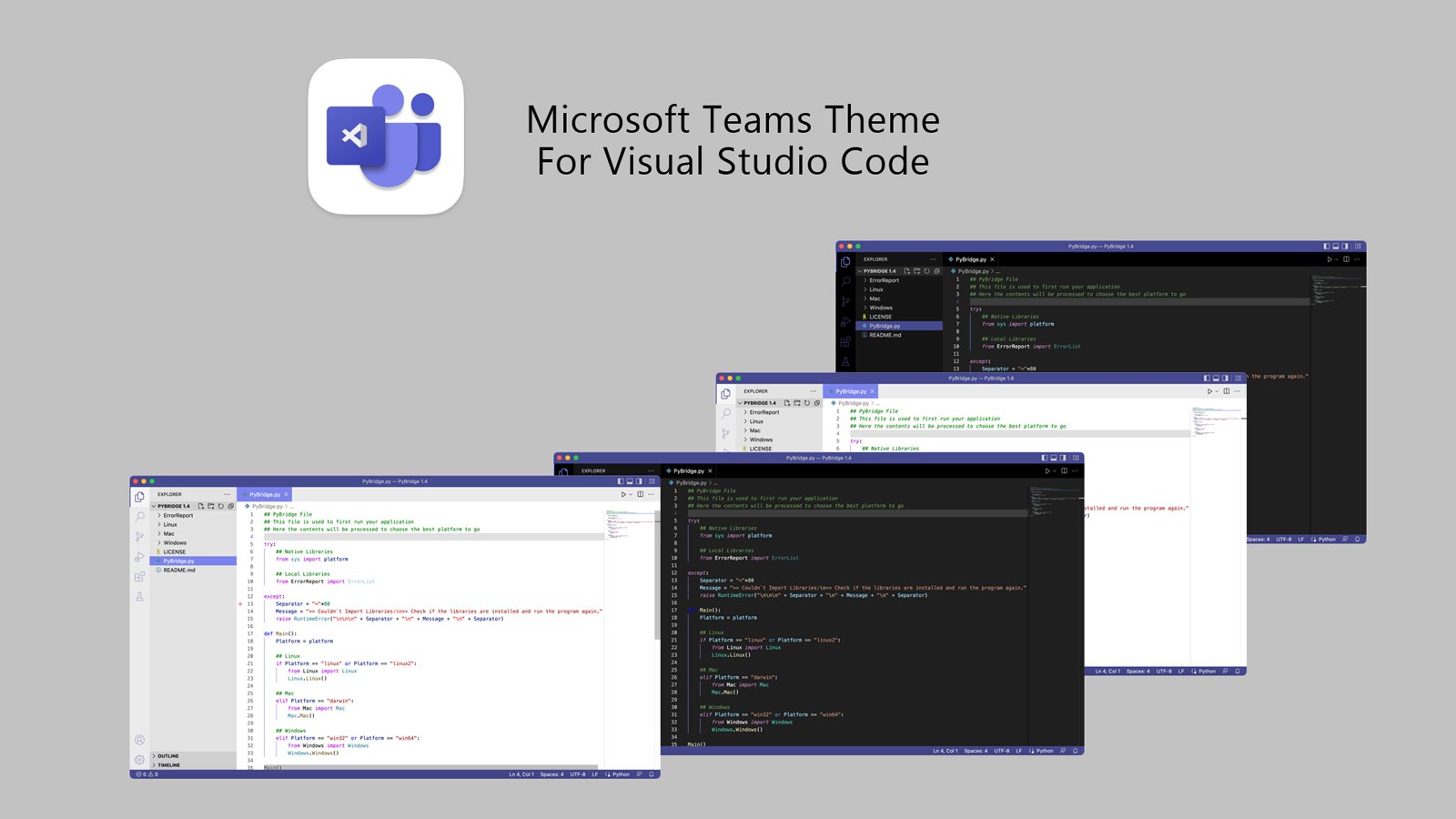Click feedback icon in front-left light window status bar
1456x819 pixels.
tap(639, 774)
